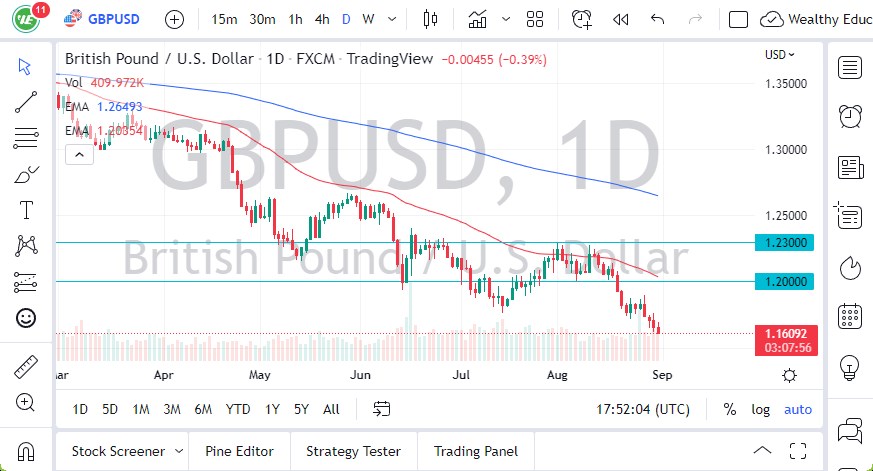873x471 pixels.
Task: Open the Pine Editor tab
Action: [239, 451]
